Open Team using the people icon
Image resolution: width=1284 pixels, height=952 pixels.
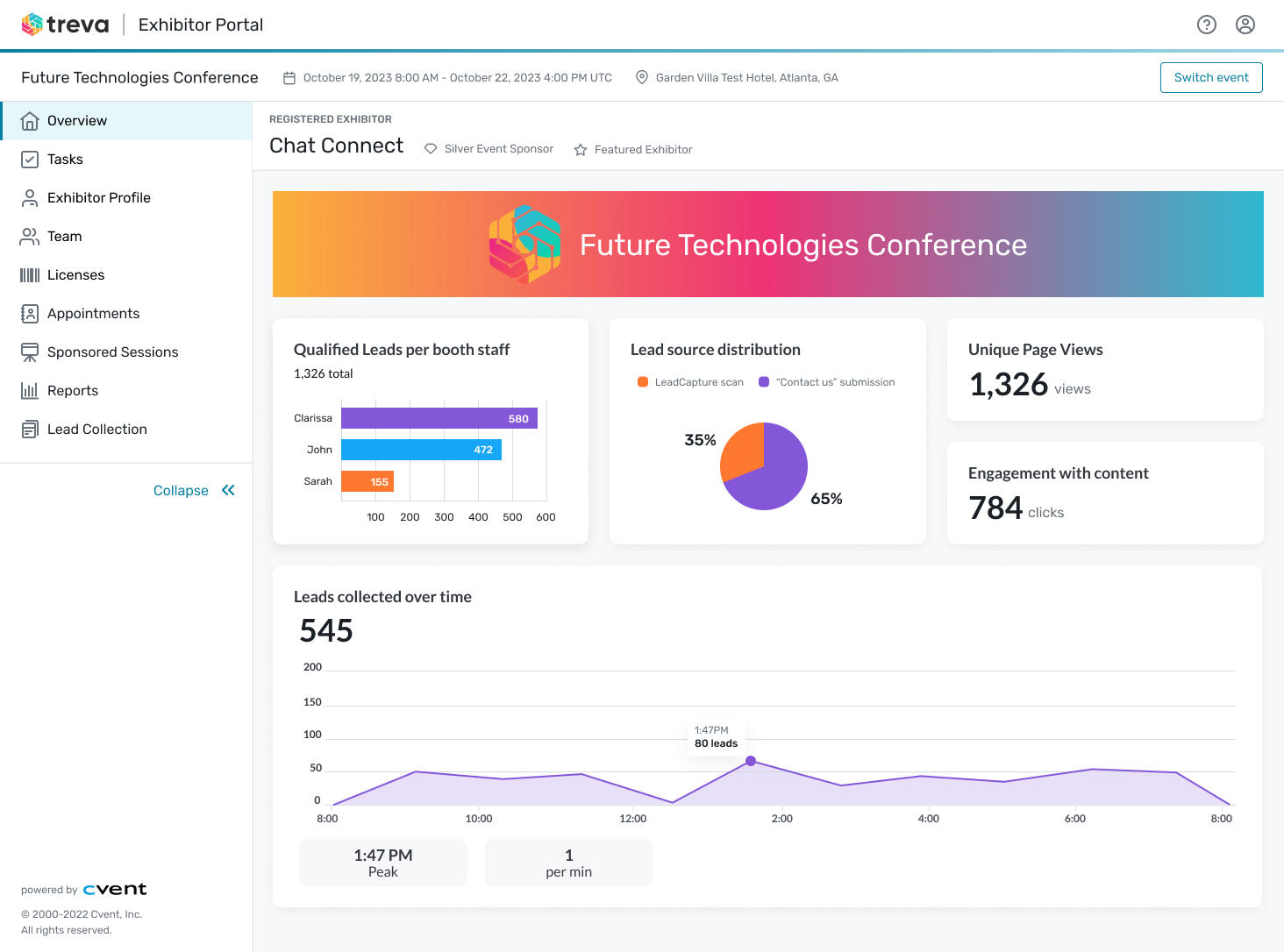pos(30,236)
